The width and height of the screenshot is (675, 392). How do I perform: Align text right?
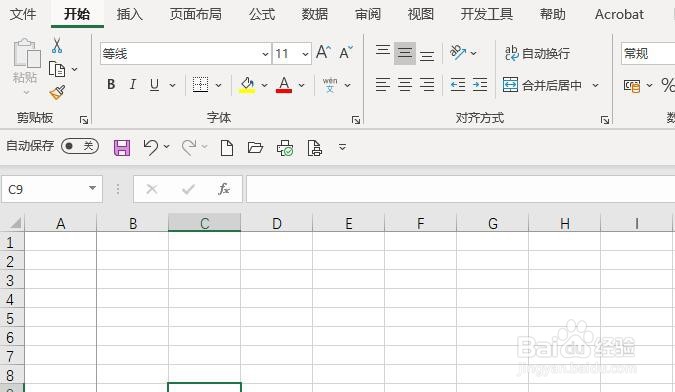point(427,85)
